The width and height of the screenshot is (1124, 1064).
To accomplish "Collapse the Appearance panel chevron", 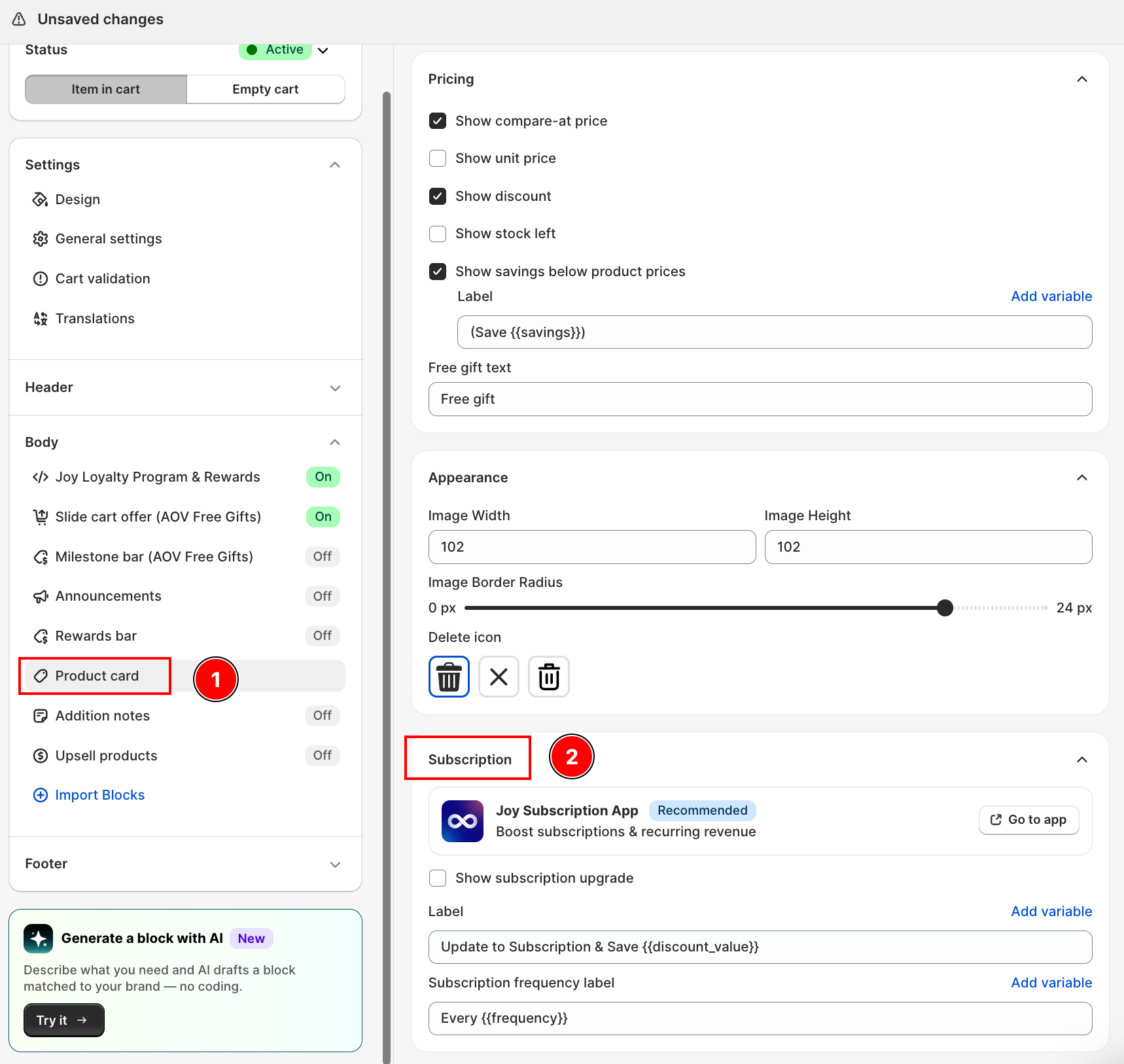I will [1082, 478].
